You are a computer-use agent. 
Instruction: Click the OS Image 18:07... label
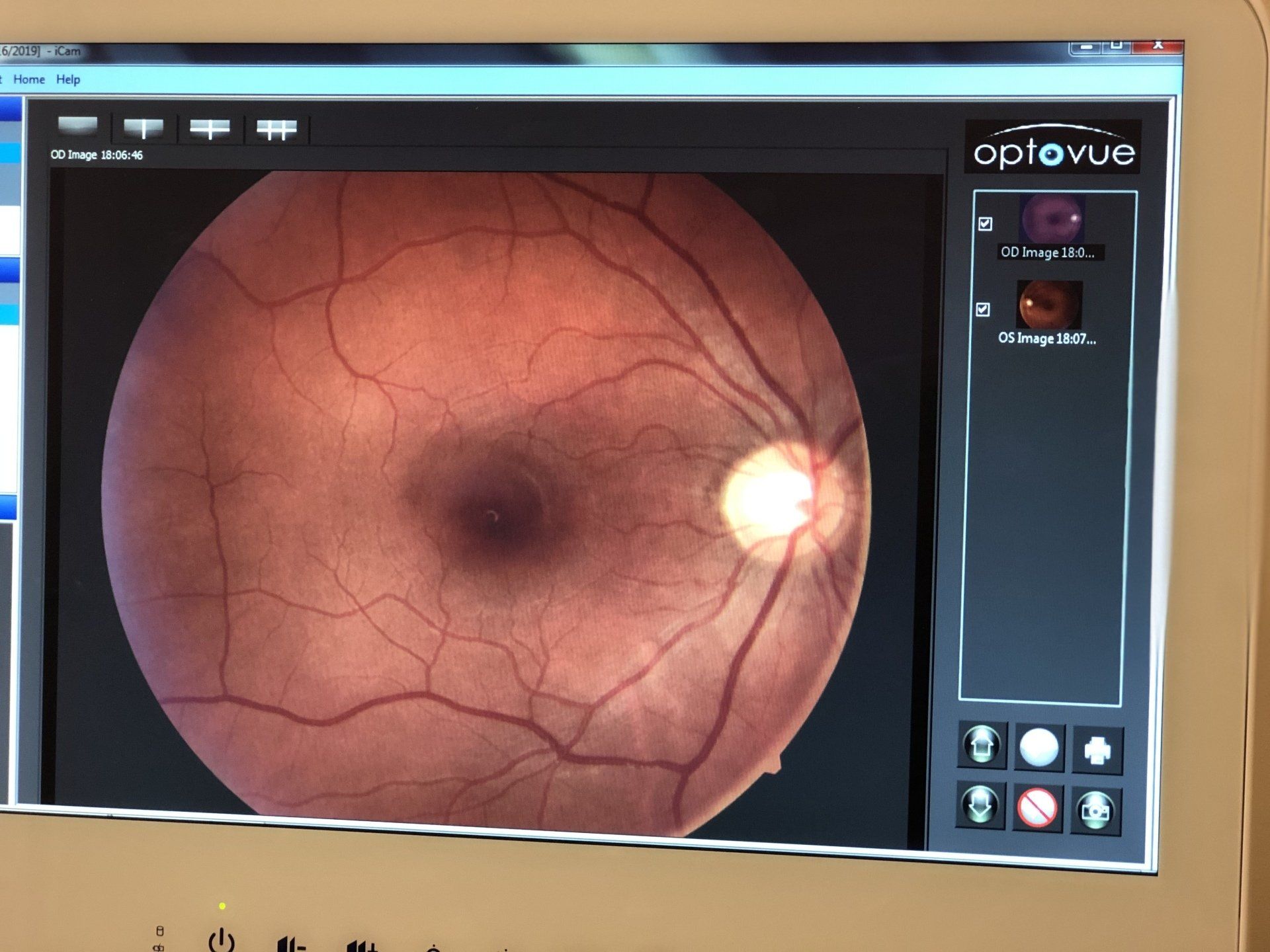point(1047,338)
